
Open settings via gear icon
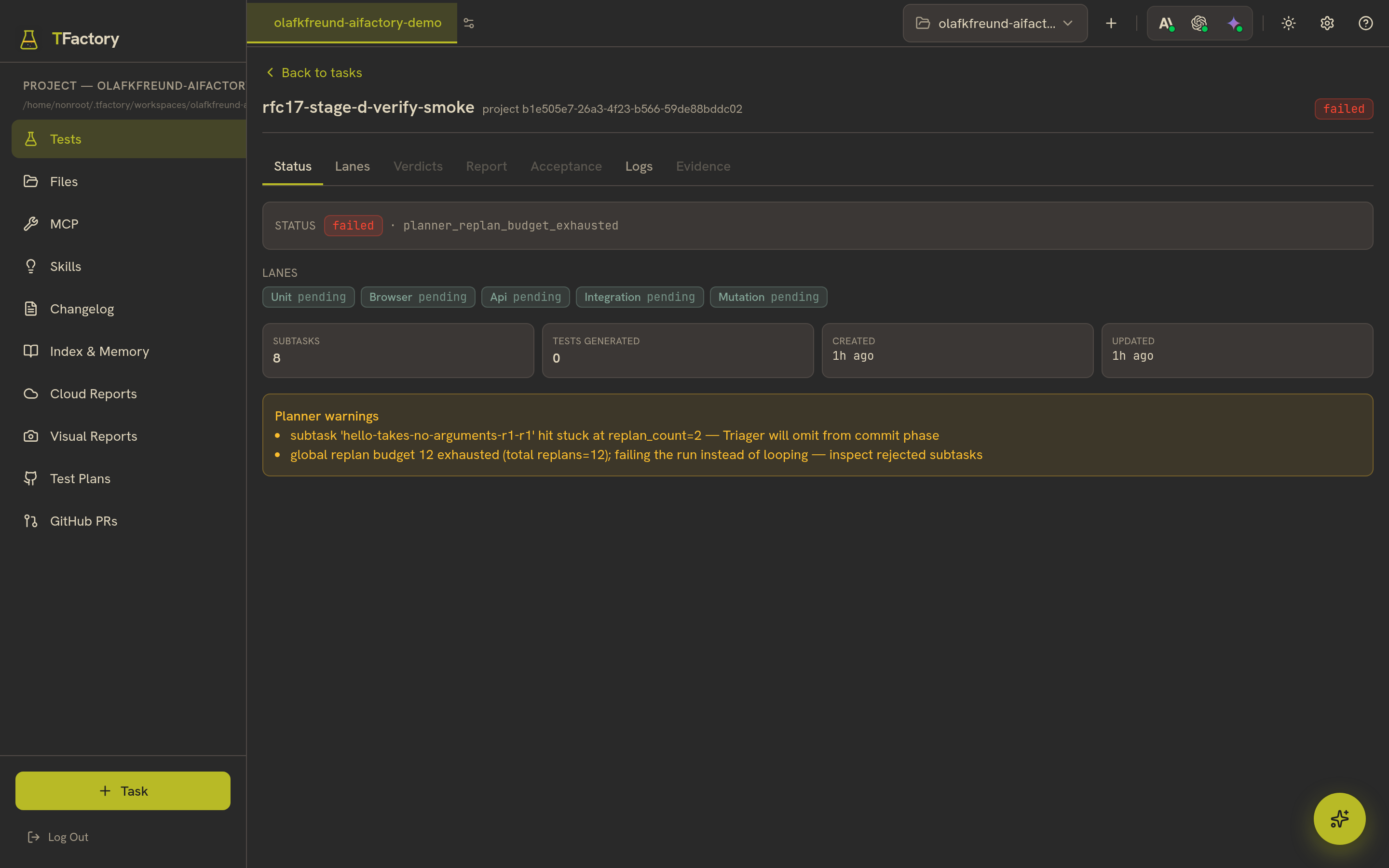click(x=1327, y=23)
